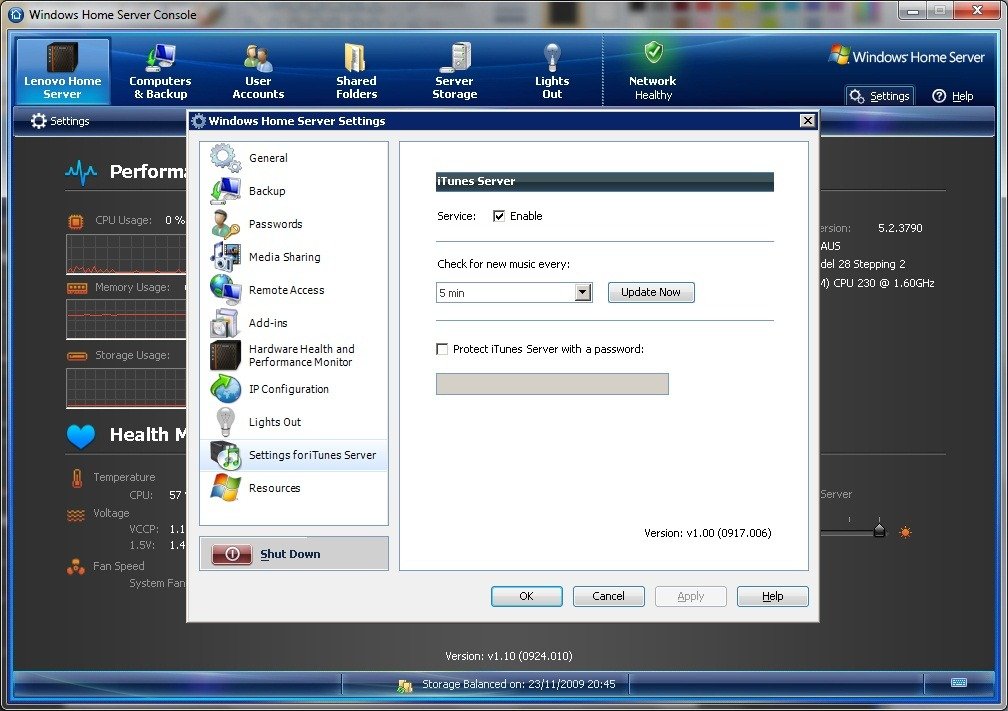Open the Shared Folders tab
The width and height of the screenshot is (1008, 711).
(356, 71)
